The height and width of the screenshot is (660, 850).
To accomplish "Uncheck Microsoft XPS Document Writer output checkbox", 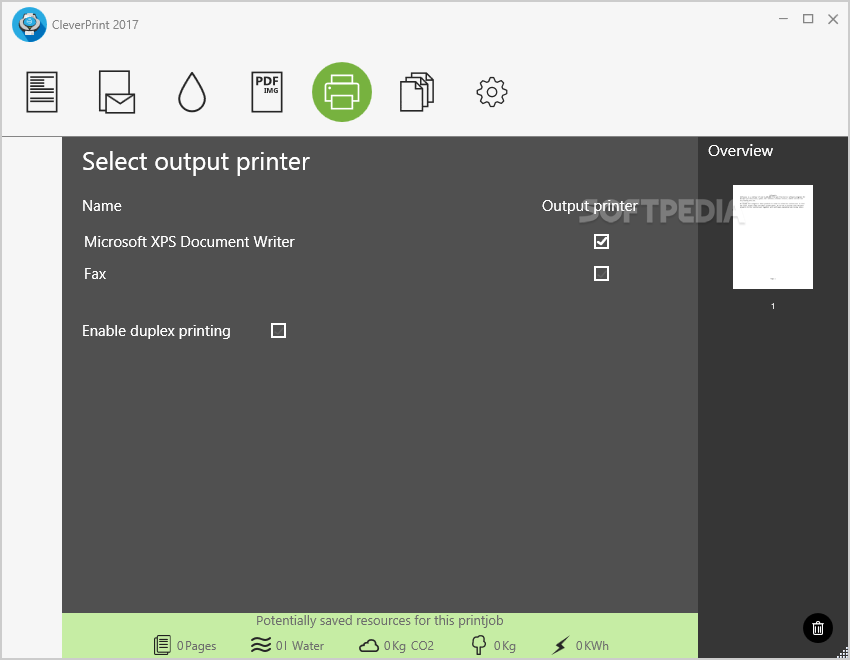I will click(x=601, y=241).
